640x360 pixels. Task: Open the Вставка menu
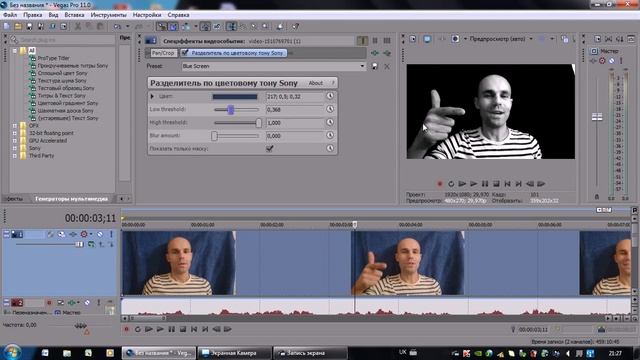point(74,15)
